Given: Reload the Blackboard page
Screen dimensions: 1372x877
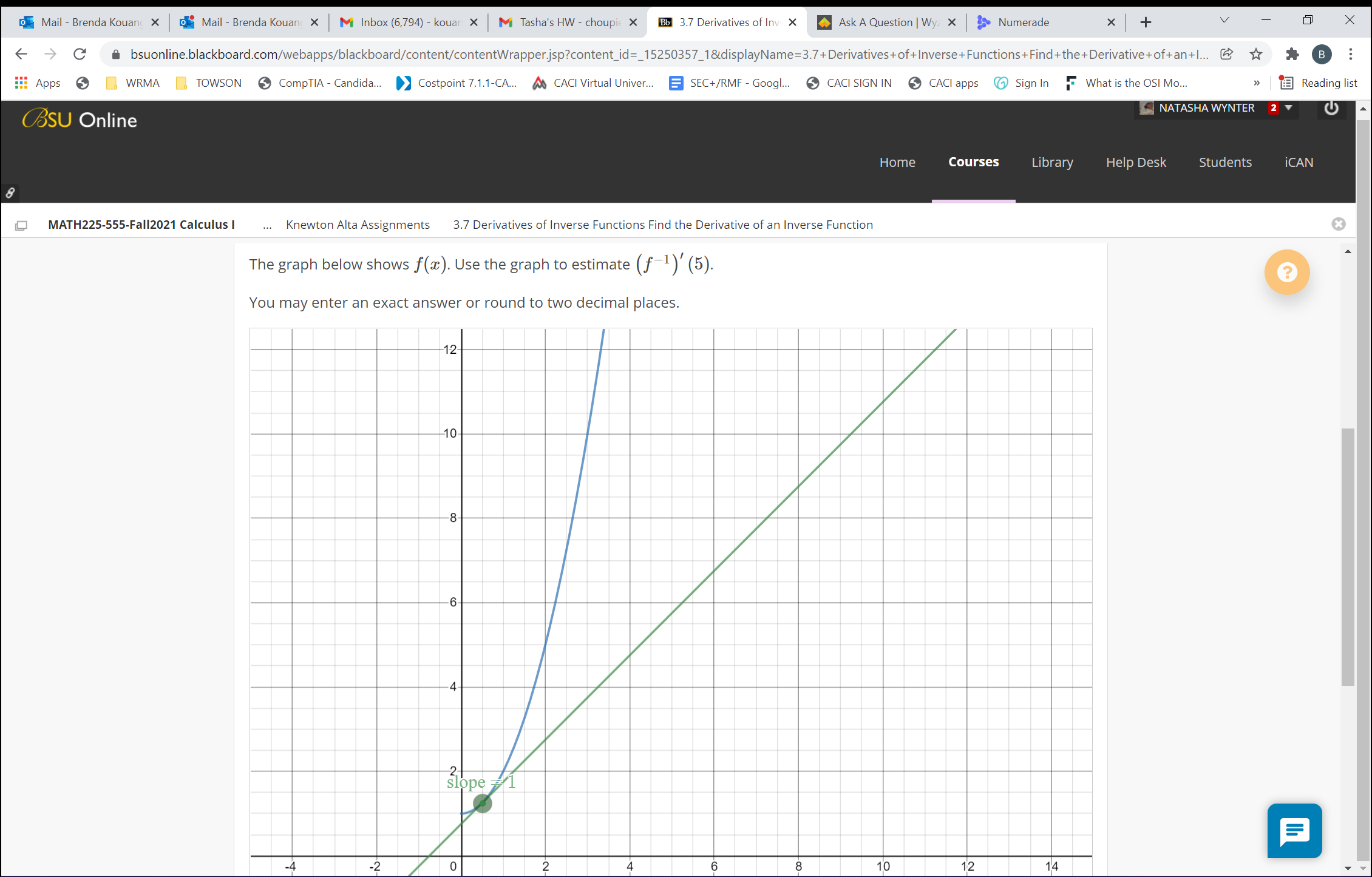Looking at the screenshot, I should click(80, 54).
